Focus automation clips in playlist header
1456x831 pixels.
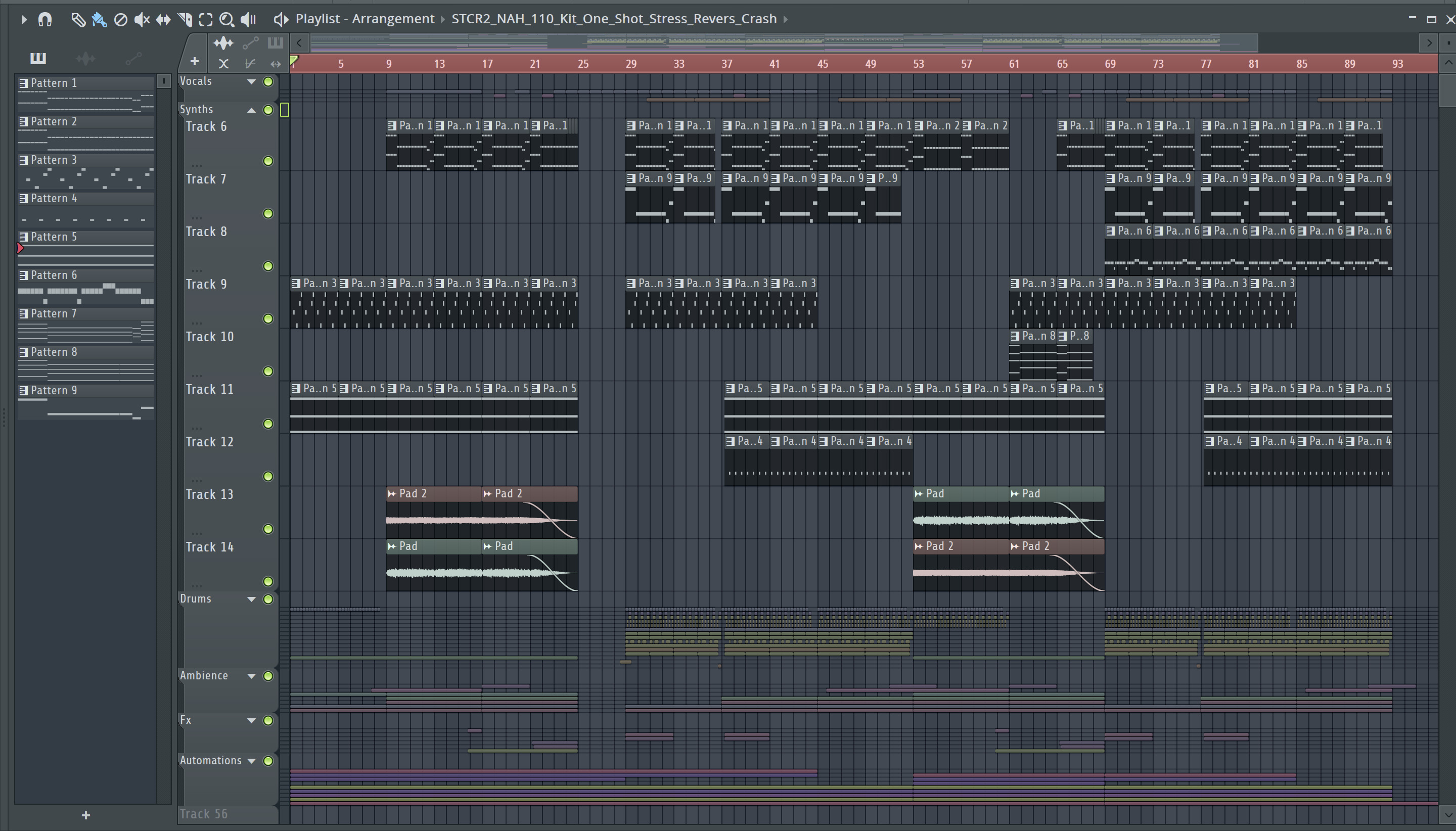point(251,43)
